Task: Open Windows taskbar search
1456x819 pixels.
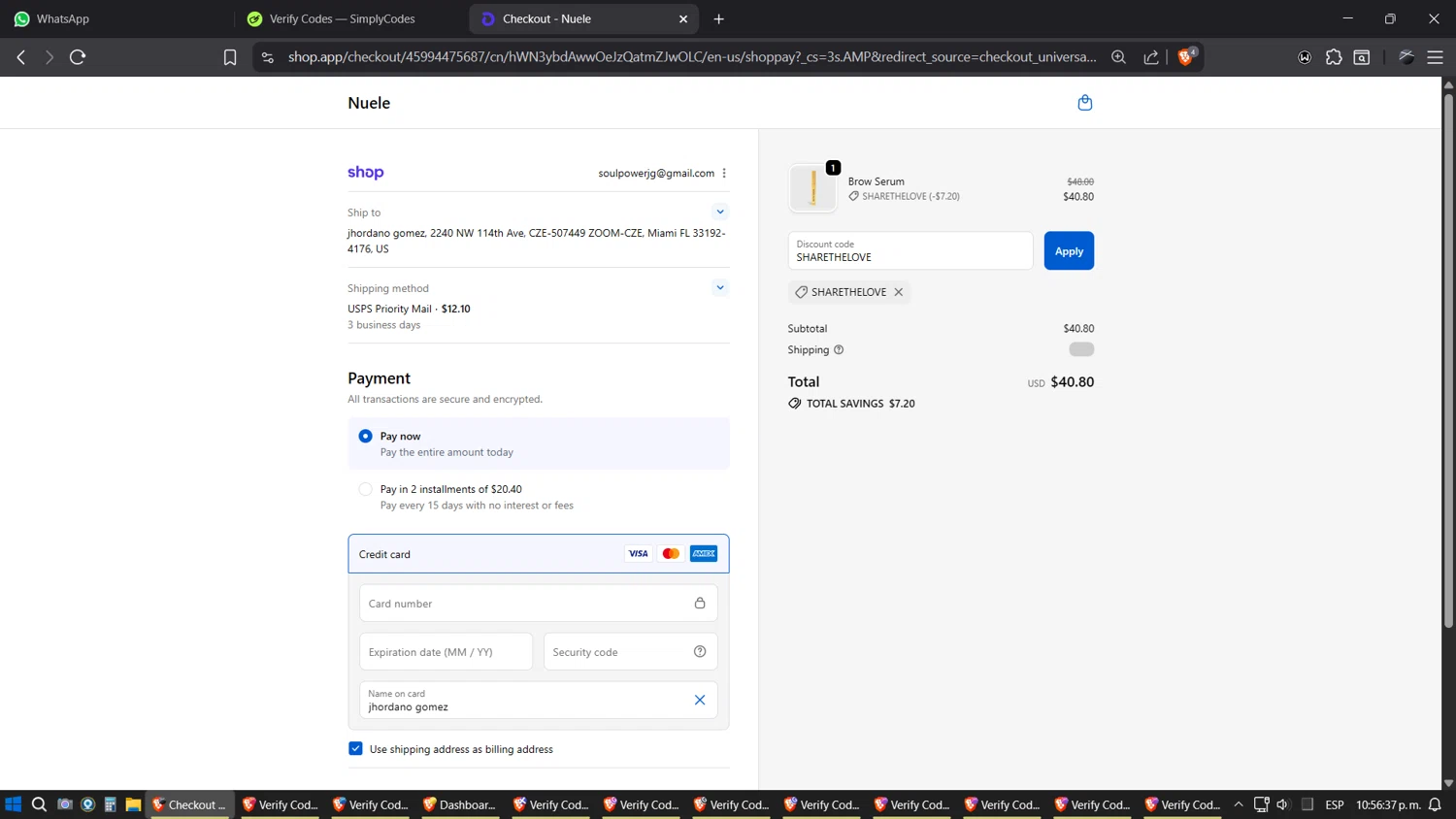Action: pos(39,804)
